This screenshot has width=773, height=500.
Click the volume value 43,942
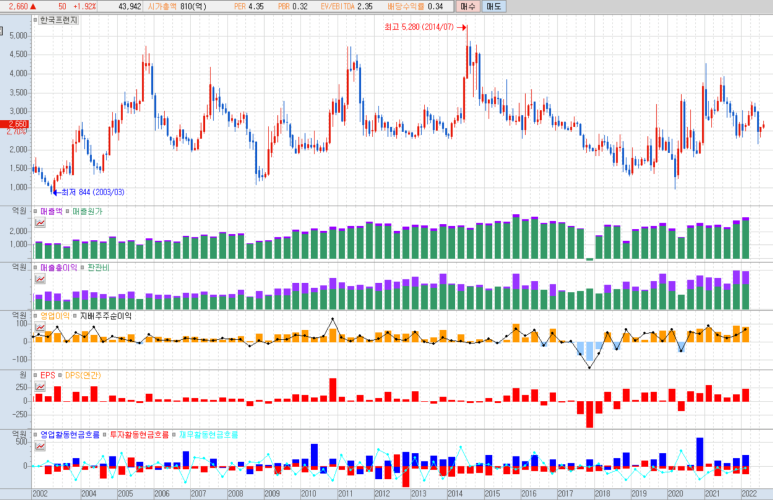[130, 6]
